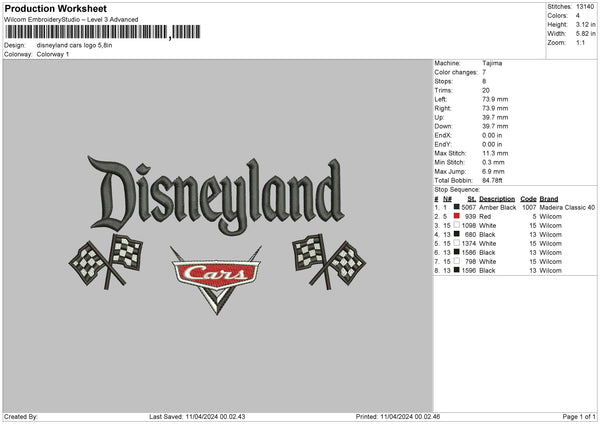Click the Width value 5.82 in
This screenshot has width=600, height=424.
click(x=585, y=34)
